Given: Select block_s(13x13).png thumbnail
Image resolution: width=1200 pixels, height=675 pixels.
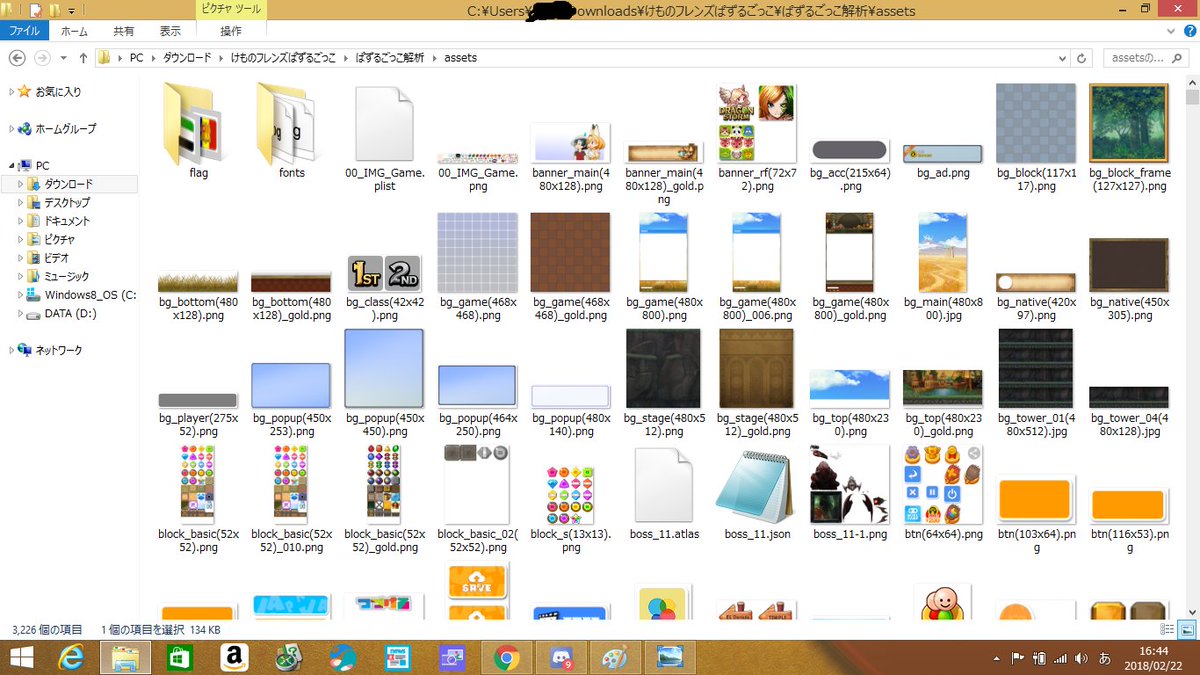Looking at the screenshot, I should [x=570, y=494].
